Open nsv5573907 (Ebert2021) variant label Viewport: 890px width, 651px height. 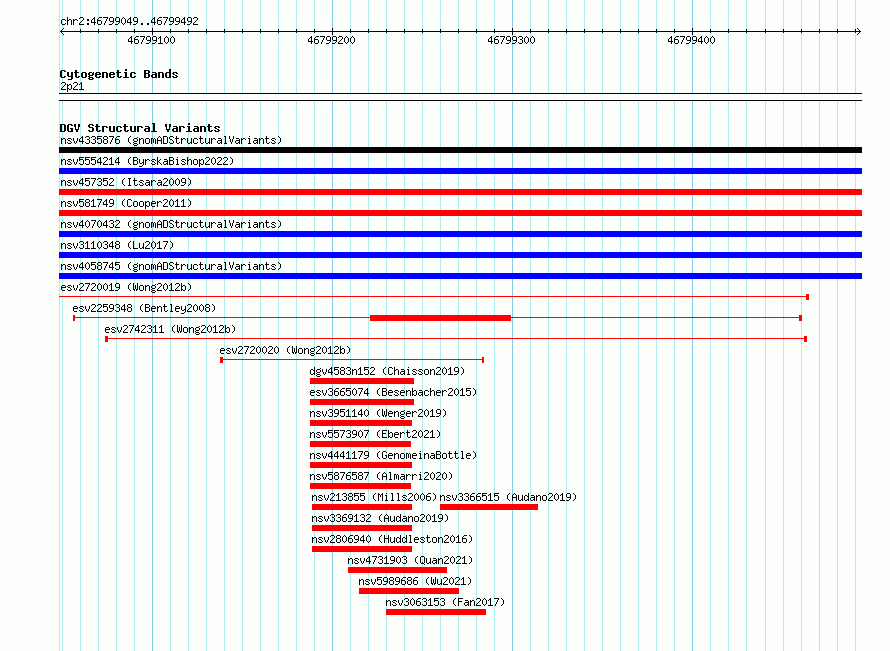point(375,434)
